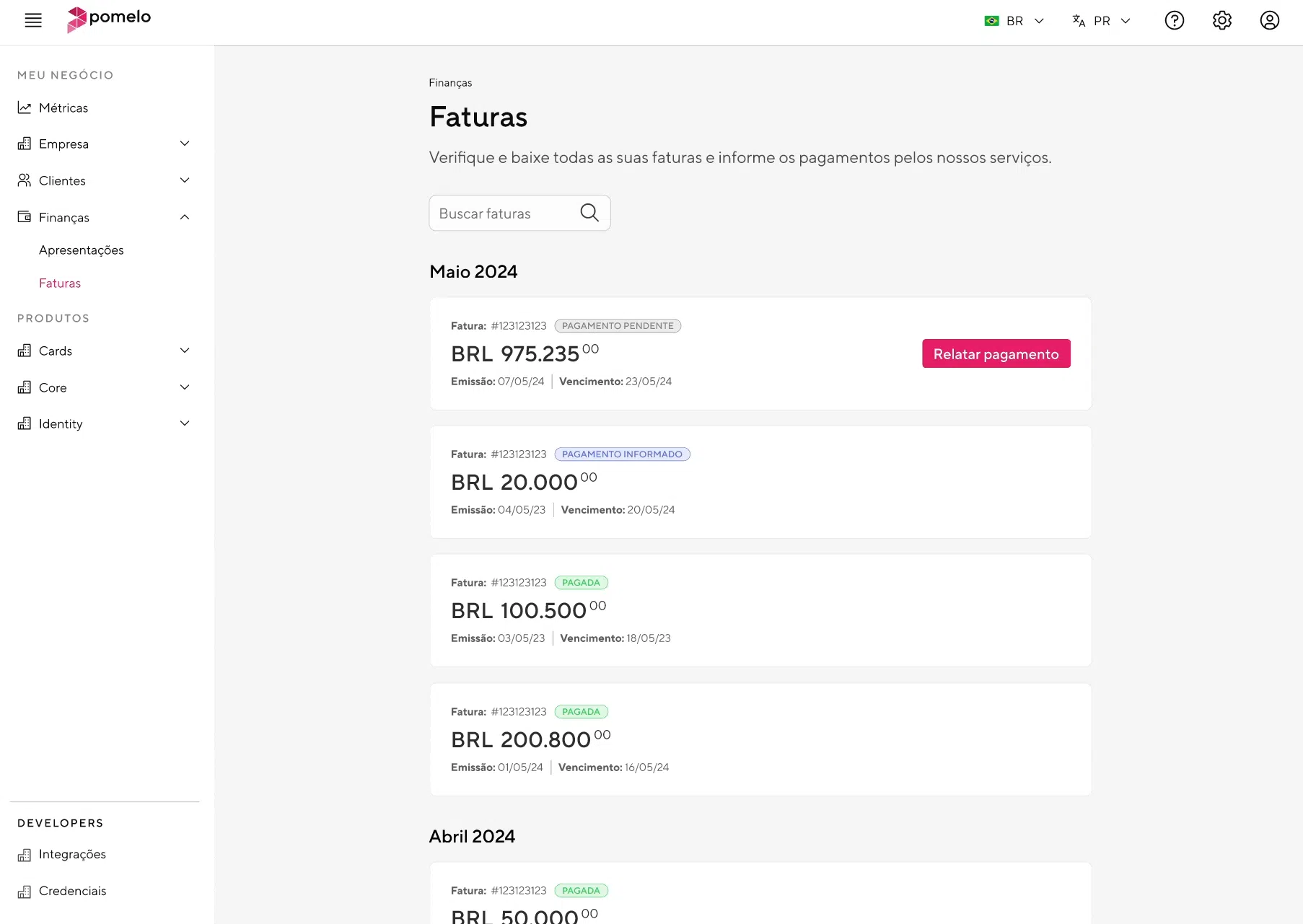Collapse the Finanças menu section

[x=185, y=217]
